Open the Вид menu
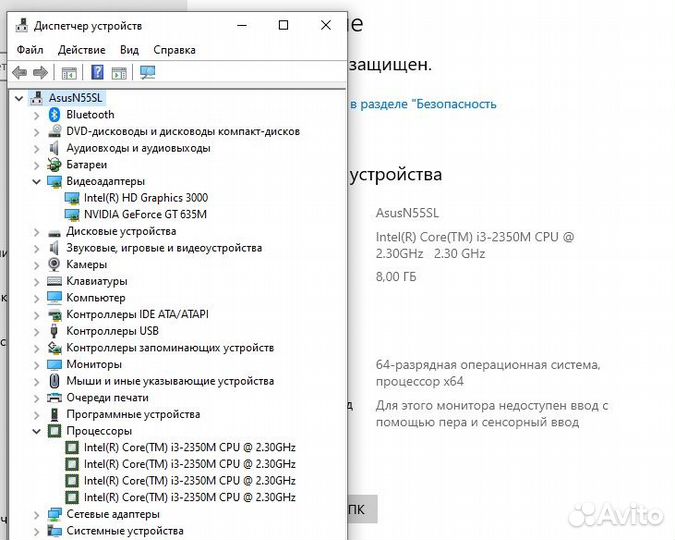This screenshot has width=675, height=540. tap(129, 50)
